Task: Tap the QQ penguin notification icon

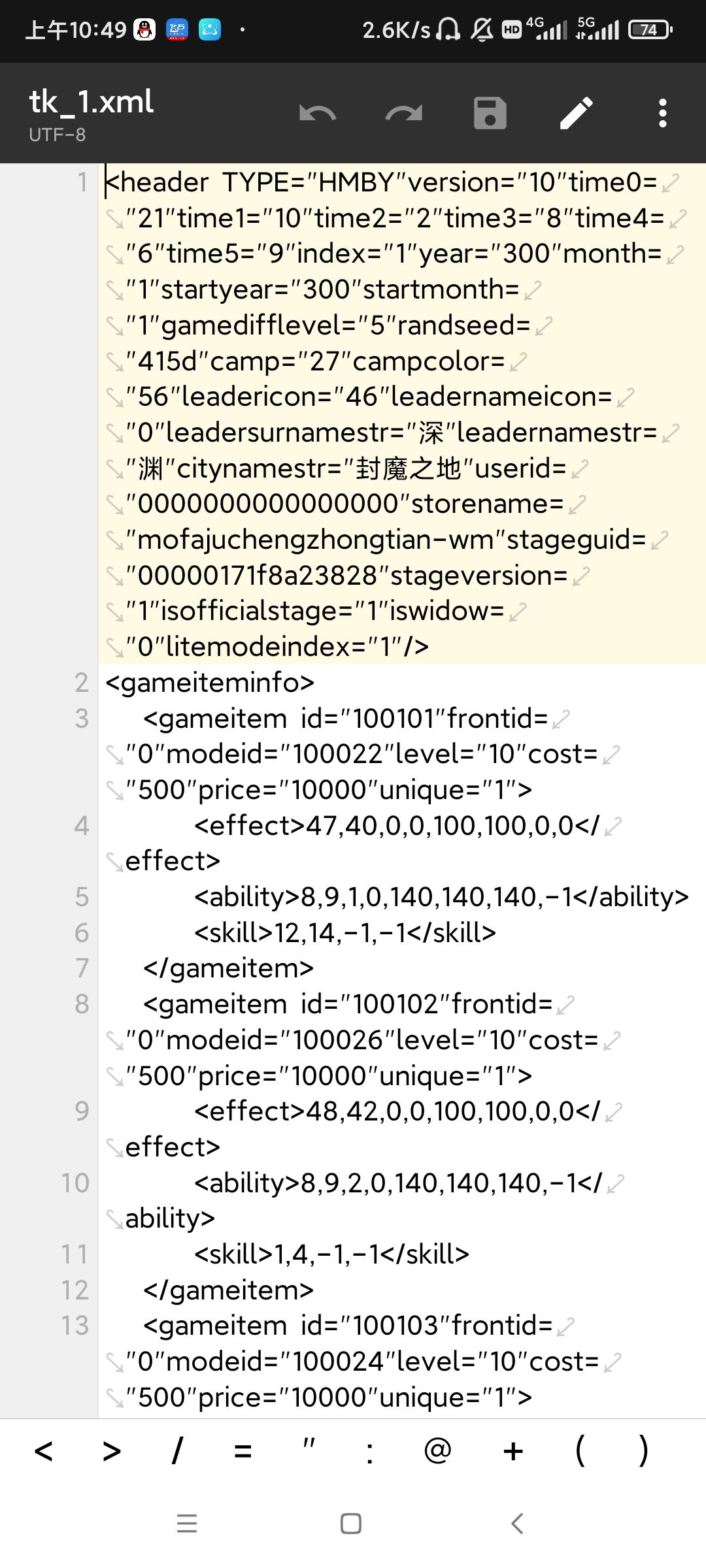Action: [144, 29]
